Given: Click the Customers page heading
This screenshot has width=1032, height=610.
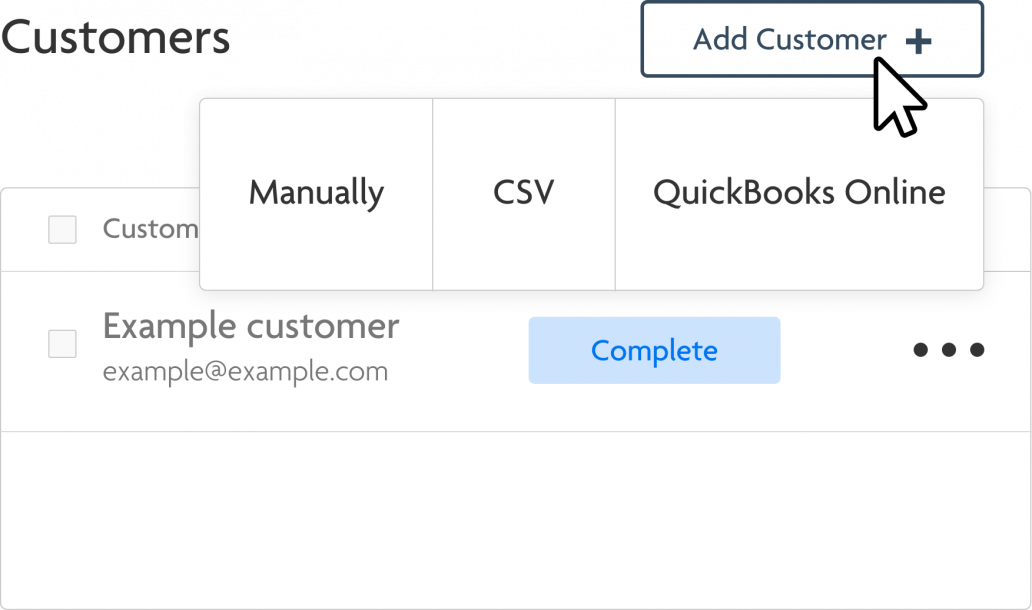Looking at the screenshot, I should 115,38.
